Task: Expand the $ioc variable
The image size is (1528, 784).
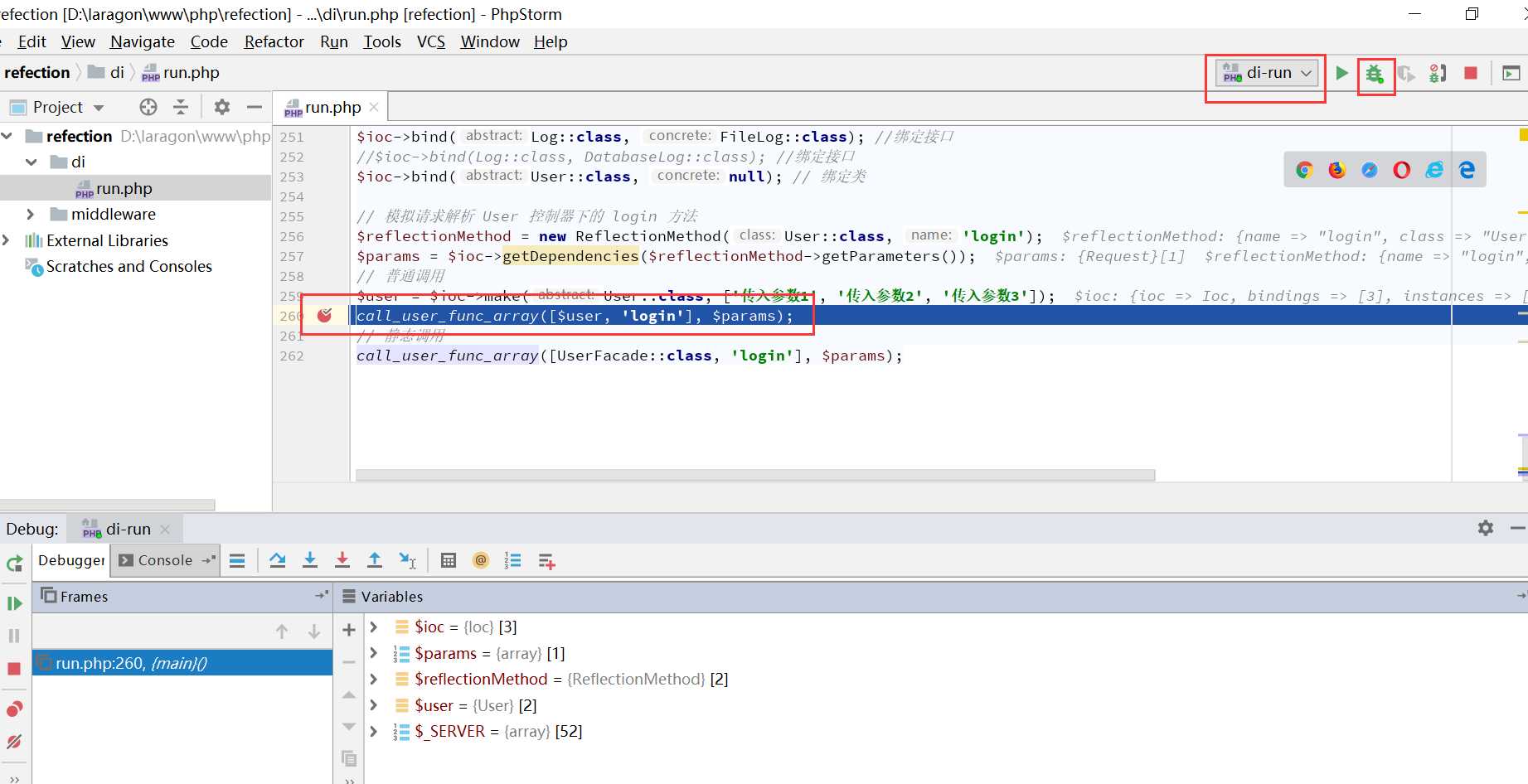Action: (374, 627)
